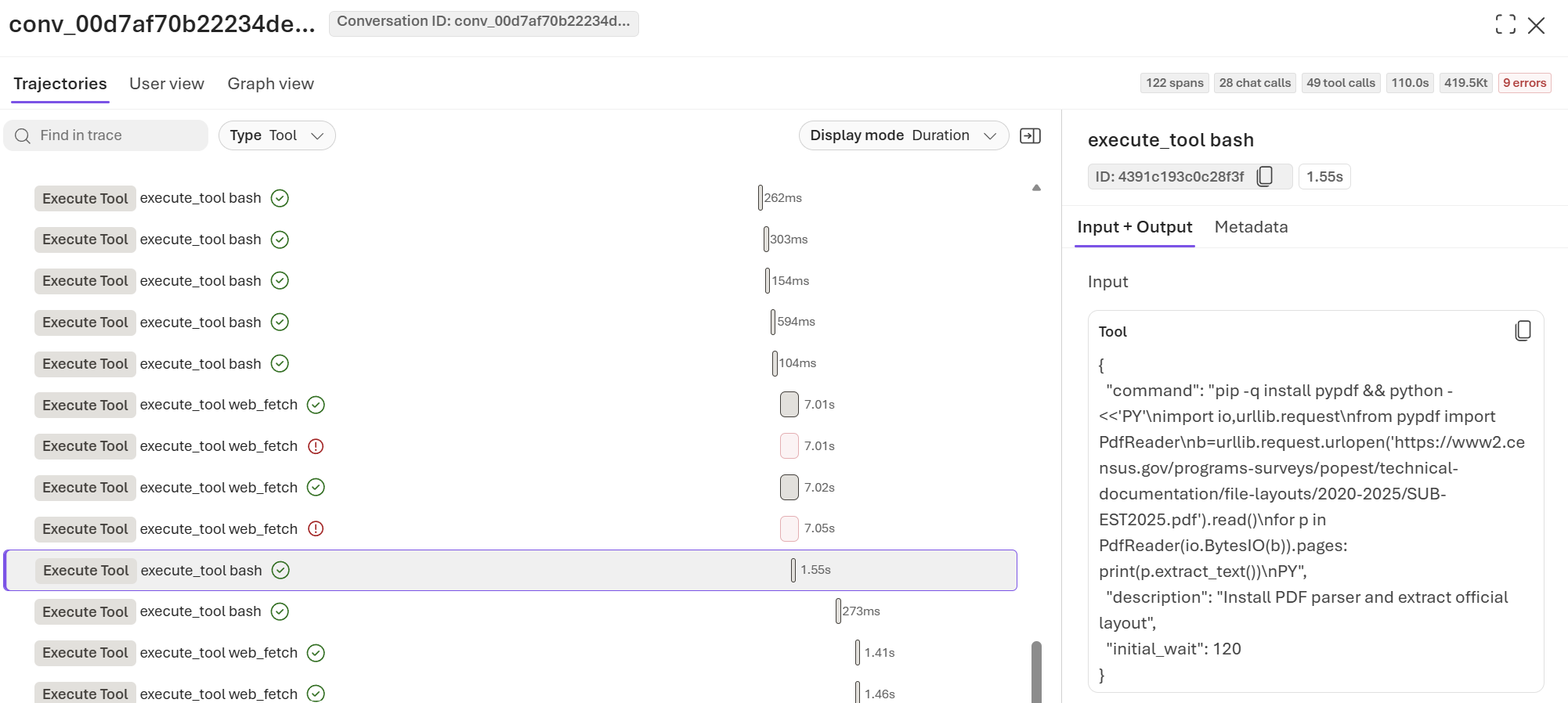Click success checkmark on first 7.01s web_fetch
Screen dimensions: 1568x703
tap(316, 405)
